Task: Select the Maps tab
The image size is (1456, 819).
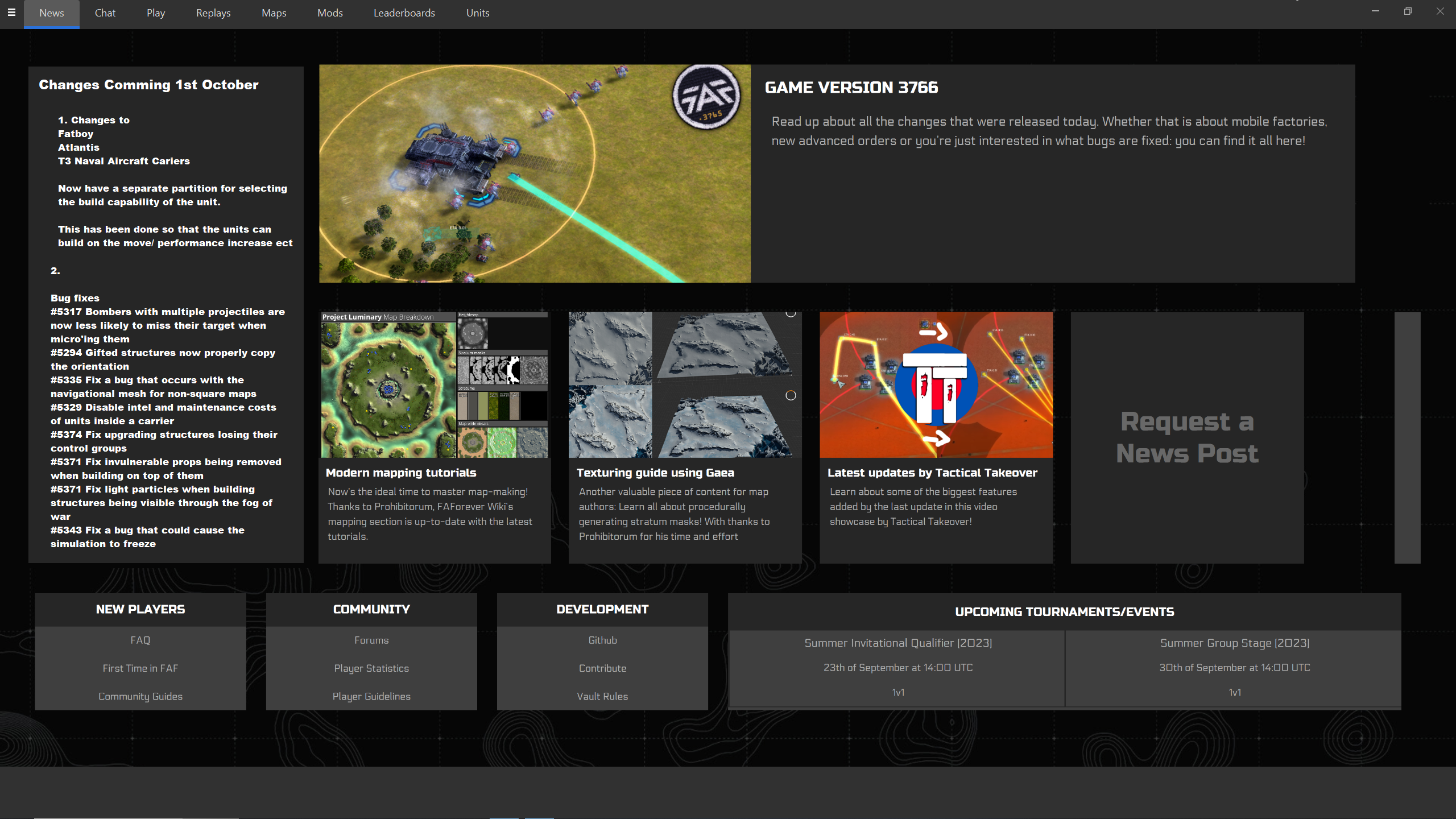Action: point(274,13)
